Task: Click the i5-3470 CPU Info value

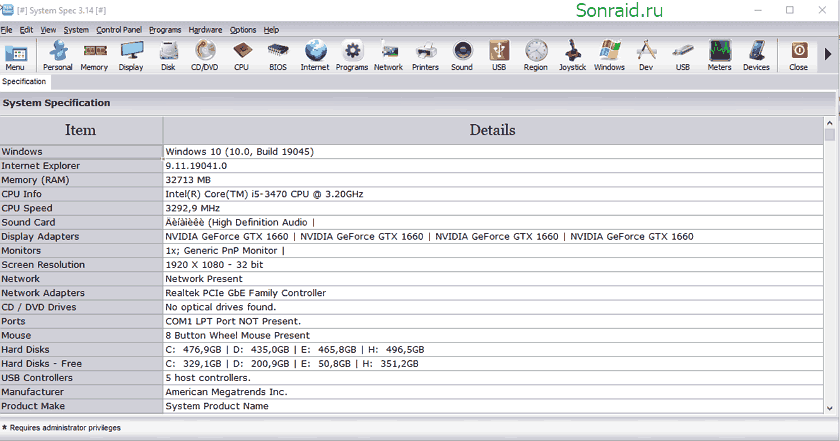Action: [264, 194]
